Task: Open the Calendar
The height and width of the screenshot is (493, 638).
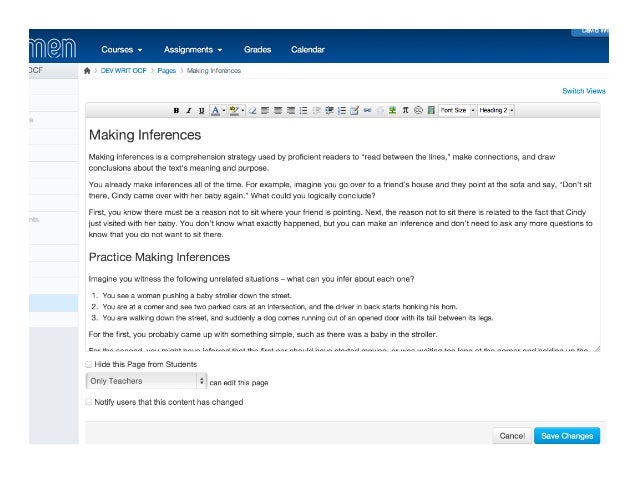Action: 308,50
